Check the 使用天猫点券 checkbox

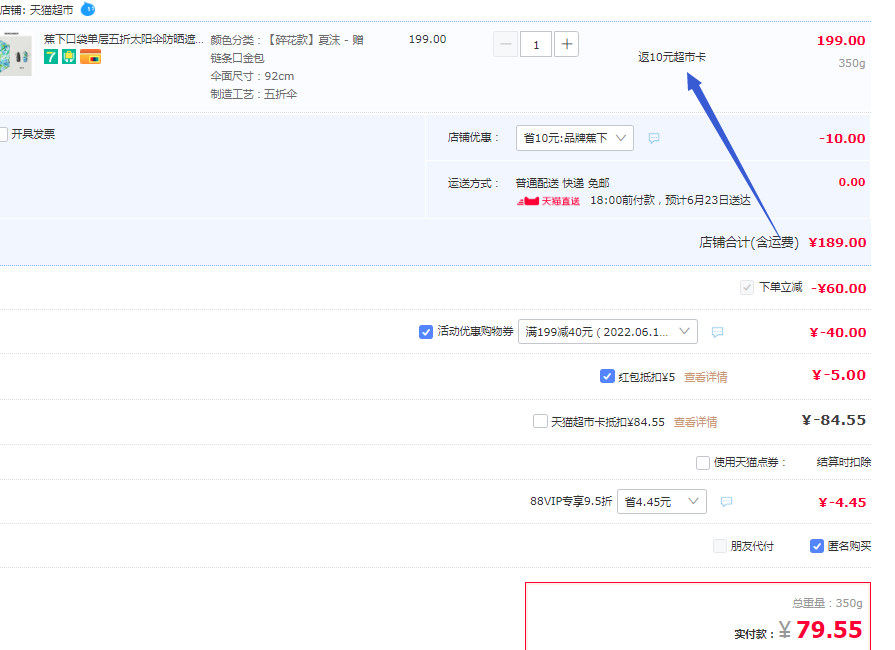pos(703,462)
